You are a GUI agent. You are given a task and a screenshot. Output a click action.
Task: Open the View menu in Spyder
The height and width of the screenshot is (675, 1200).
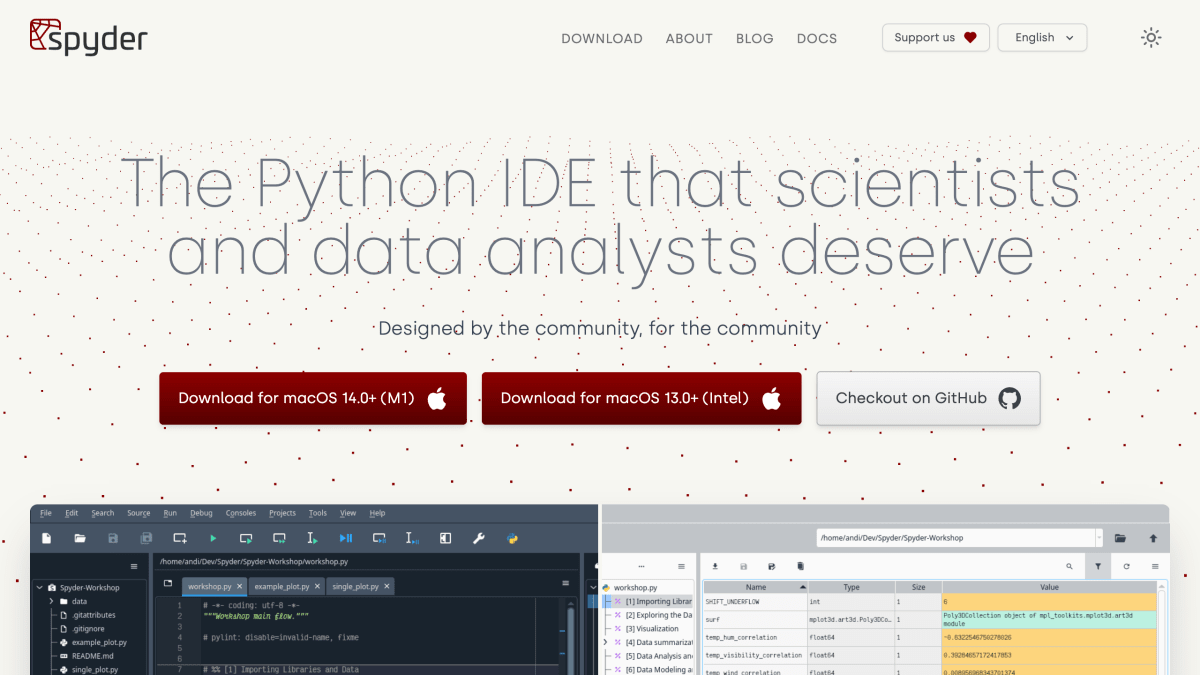[348, 513]
